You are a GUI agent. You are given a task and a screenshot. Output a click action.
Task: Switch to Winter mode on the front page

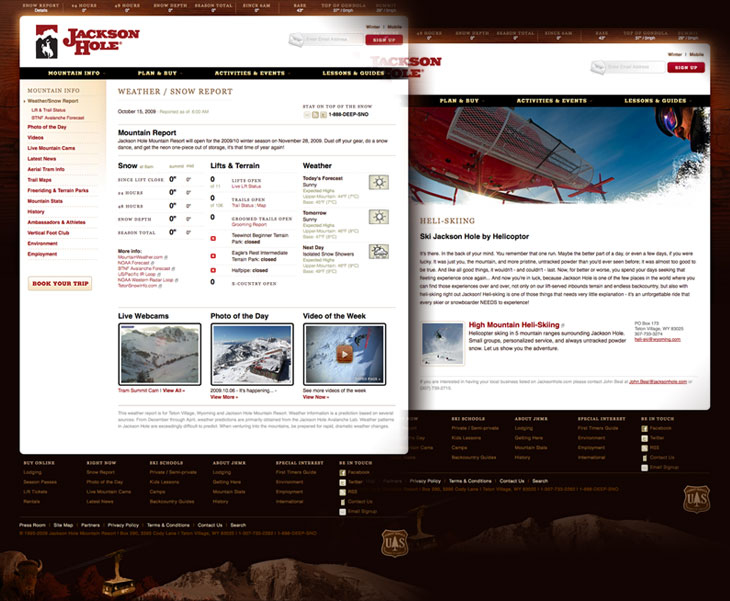coord(373,27)
